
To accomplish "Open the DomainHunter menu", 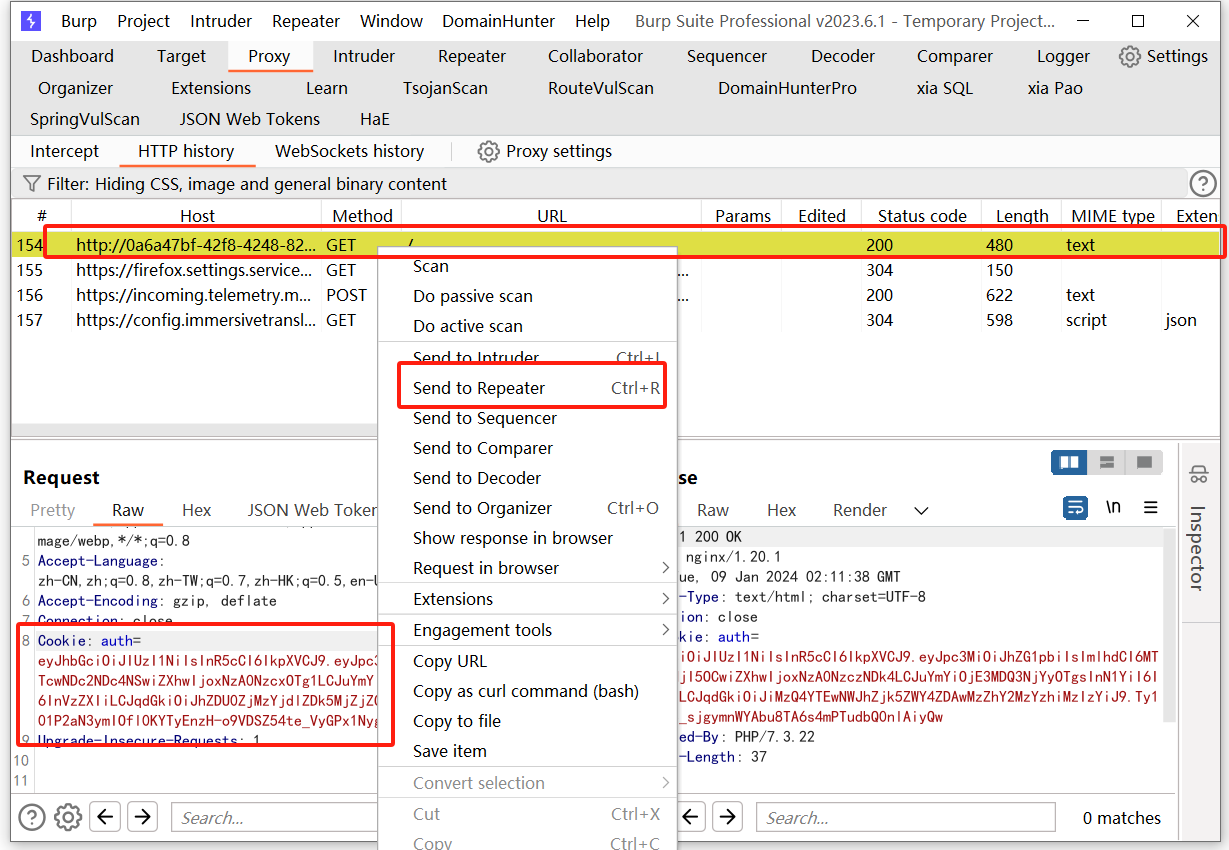I will click(x=500, y=21).
